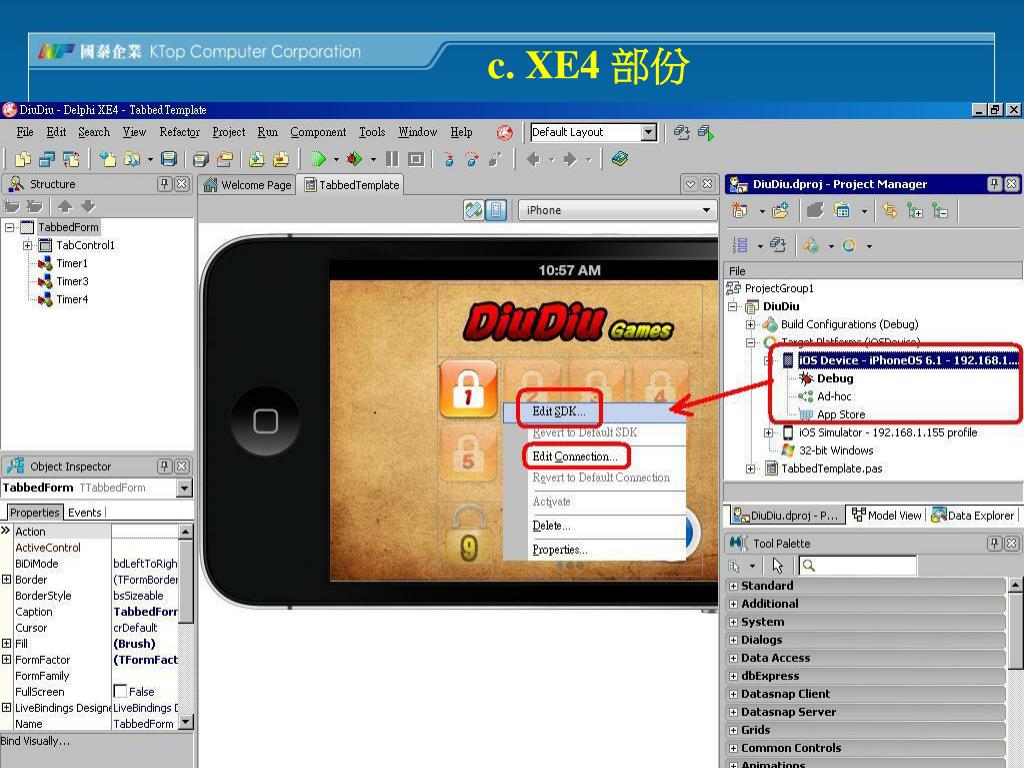Open the TabbedForm object selector dropdown

coord(185,488)
